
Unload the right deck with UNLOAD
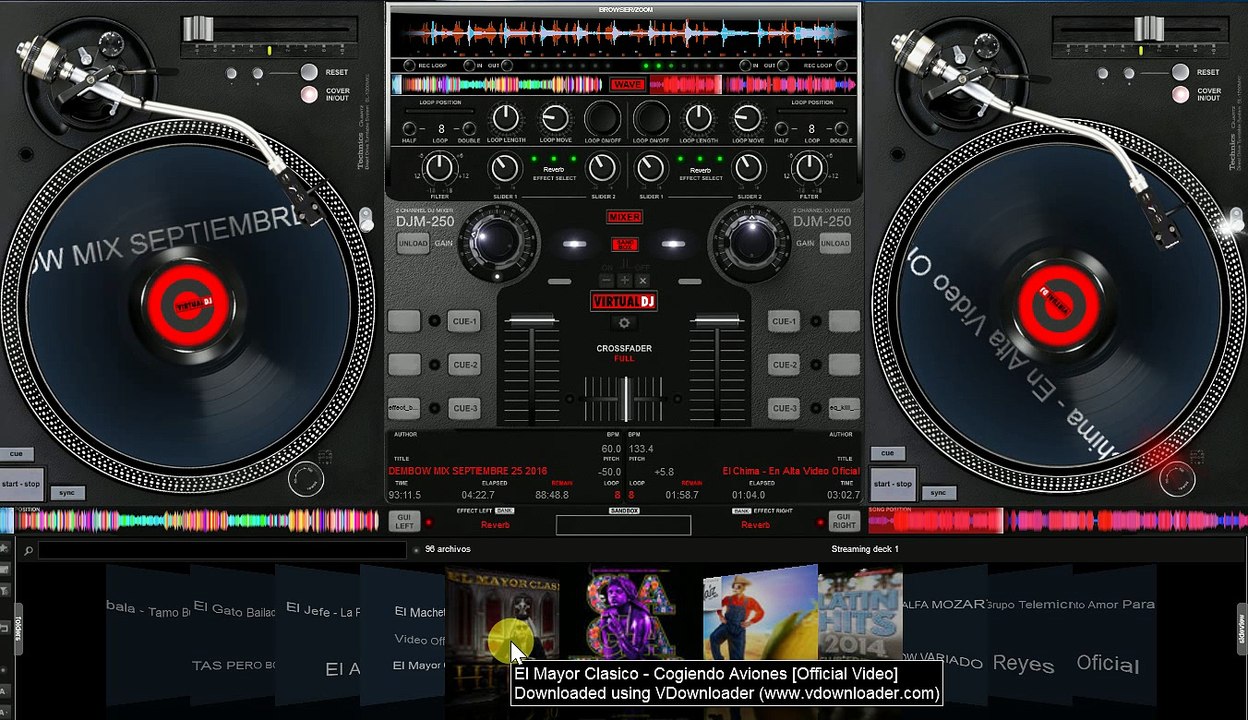click(835, 243)
